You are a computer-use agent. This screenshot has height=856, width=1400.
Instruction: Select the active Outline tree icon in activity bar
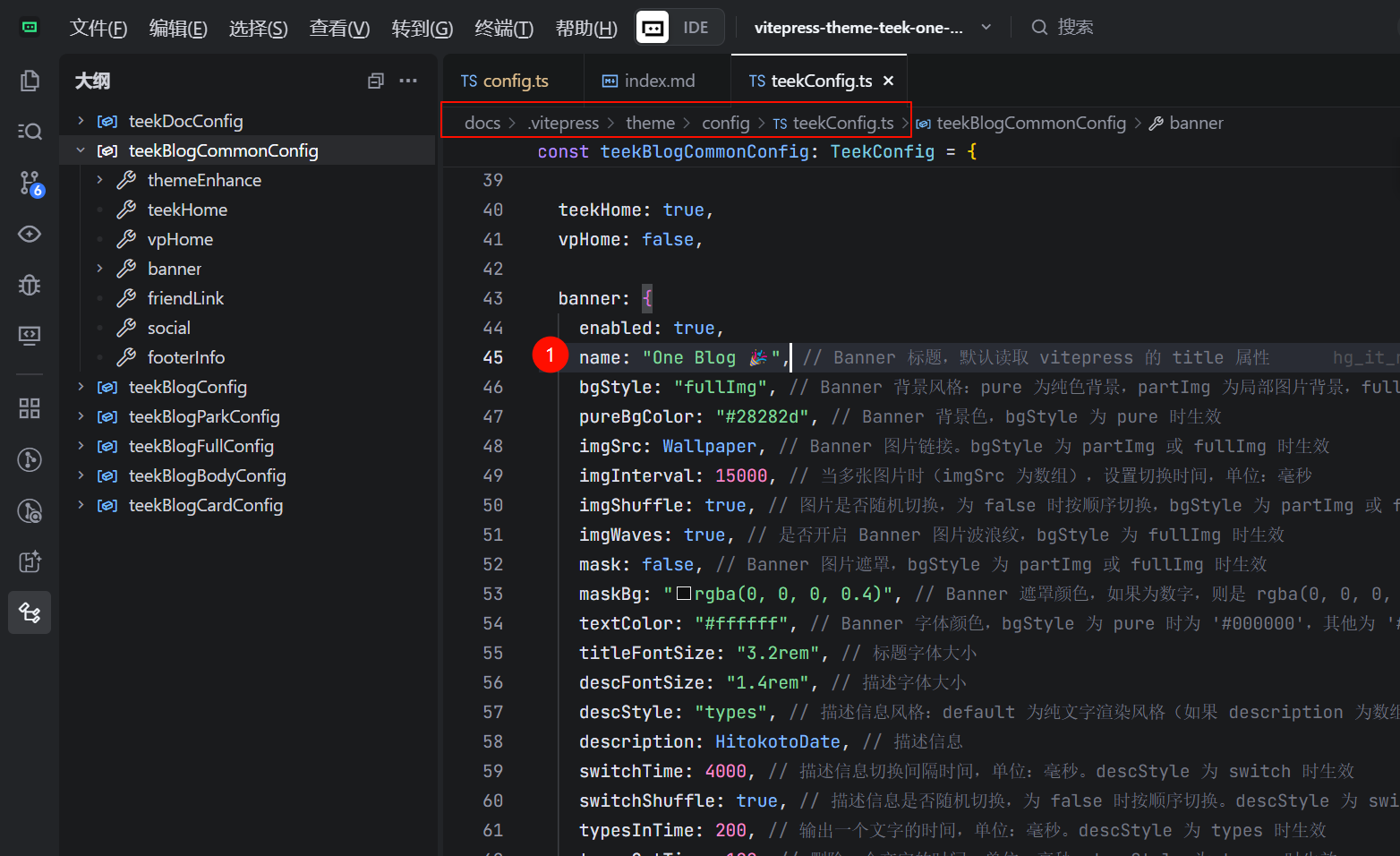click(30, 612)
